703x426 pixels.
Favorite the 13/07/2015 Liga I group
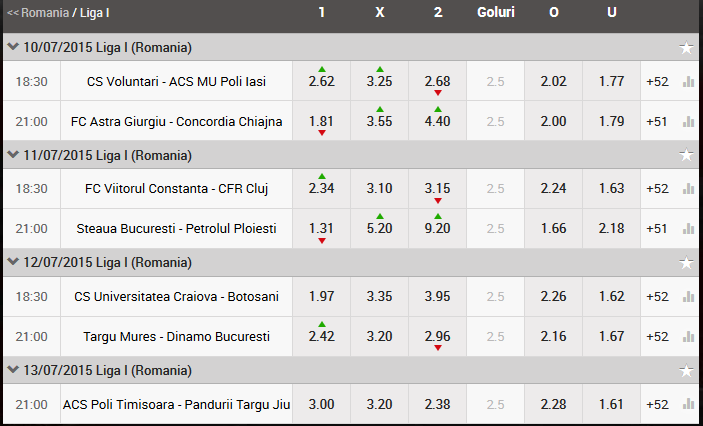pyautogui.click(x=686, y=371)
